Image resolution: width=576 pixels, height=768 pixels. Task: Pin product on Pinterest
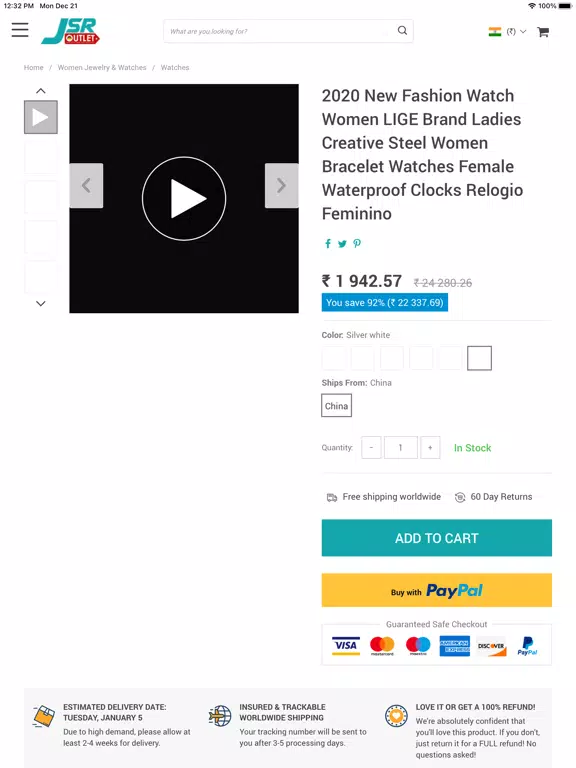357,243
